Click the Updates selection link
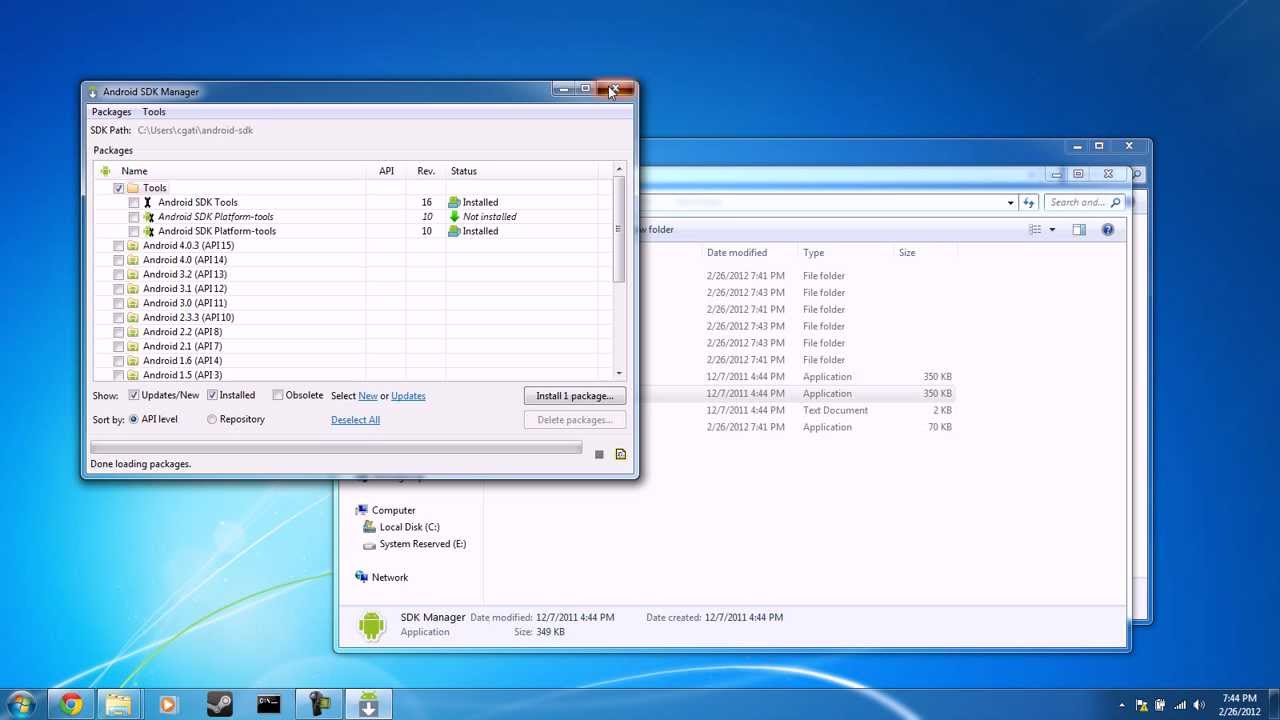Image resolution: width=1280 pixels, height=720 pixels. (x=408, y=396)
